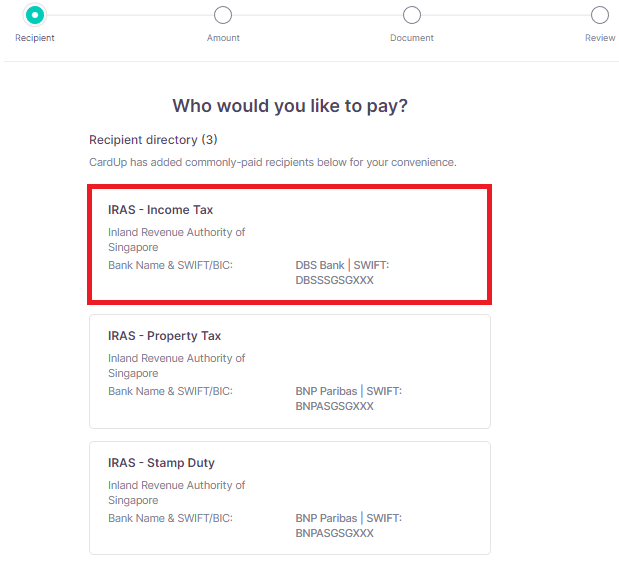Image resolution: width=619 pixels, height=563 pixels.
Task: Click the CardUp commonly-paid recipients note
Action: click(272, 162)
